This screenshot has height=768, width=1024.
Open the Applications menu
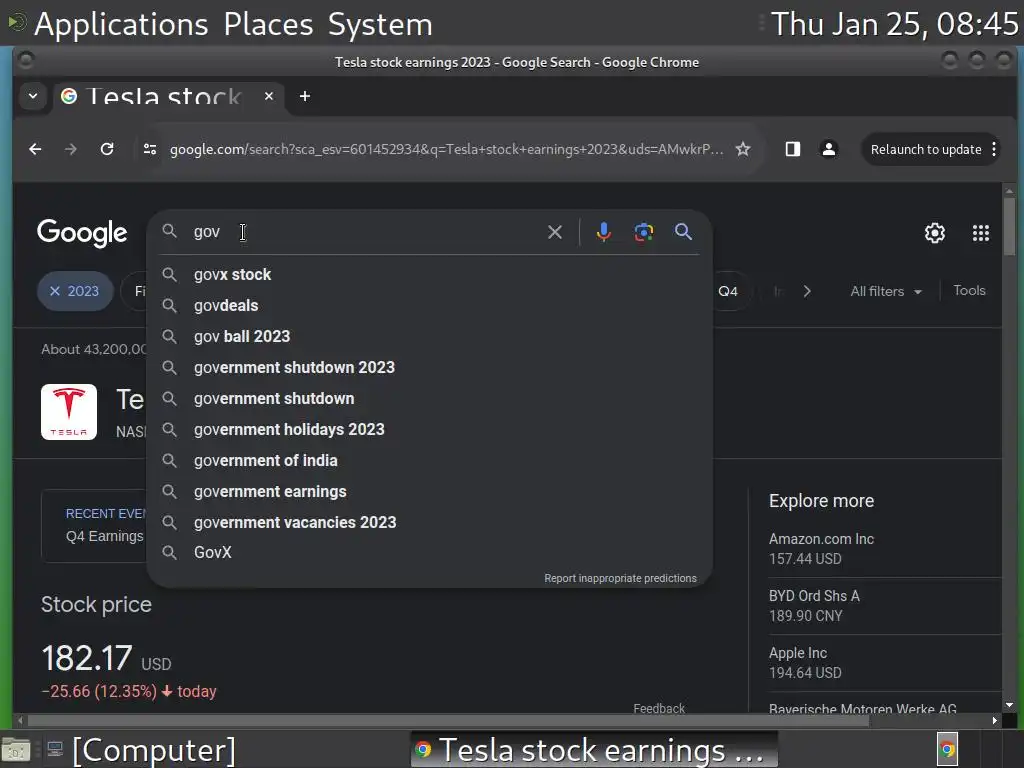tap(121, 25)
